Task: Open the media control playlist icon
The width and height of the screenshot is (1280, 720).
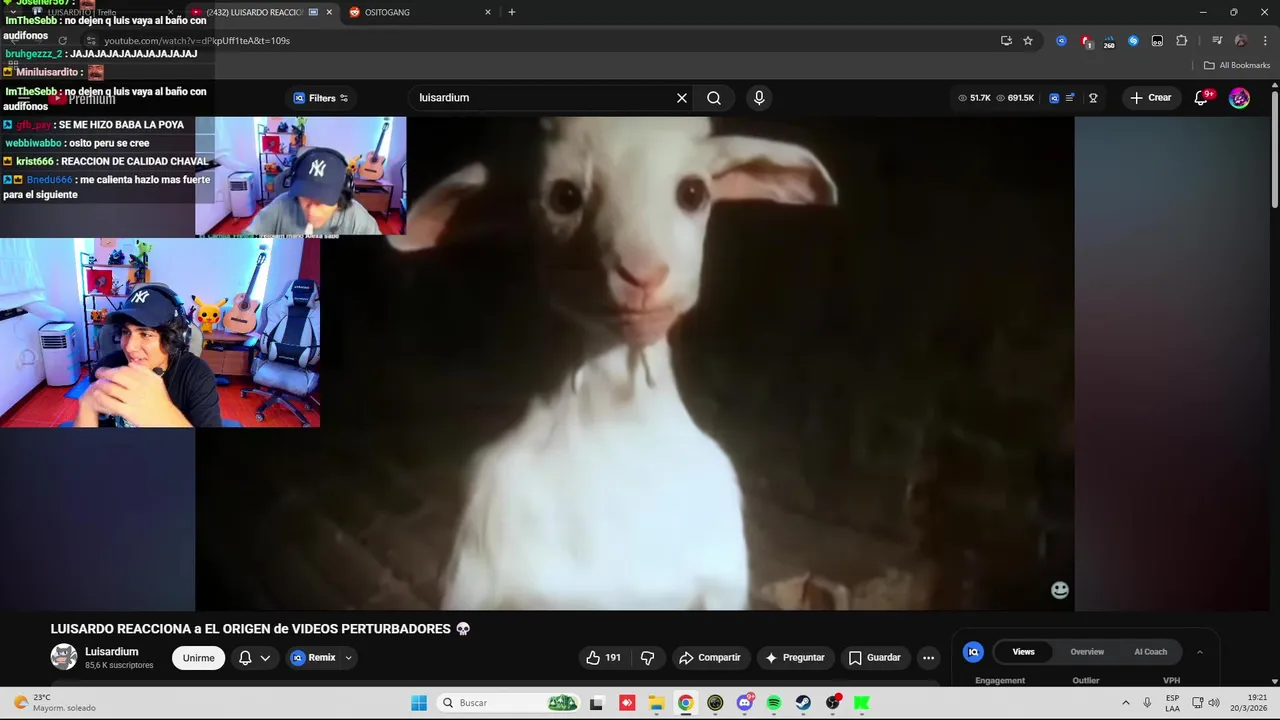Action: (1217, 41)
